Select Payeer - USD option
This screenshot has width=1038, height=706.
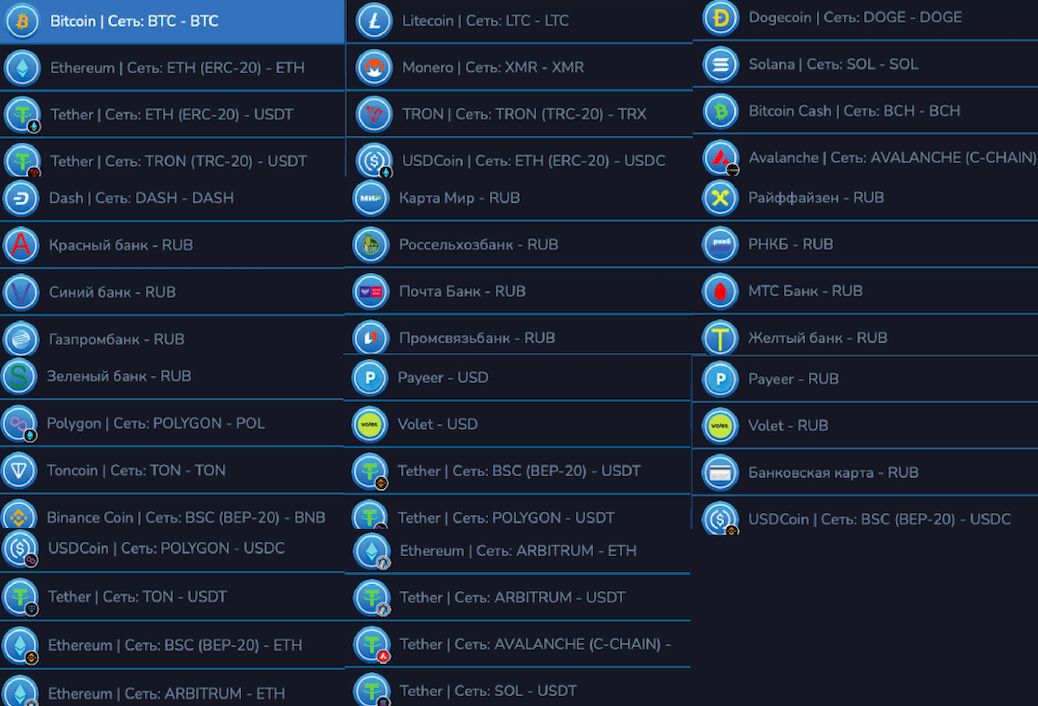(x=518, y=378)
